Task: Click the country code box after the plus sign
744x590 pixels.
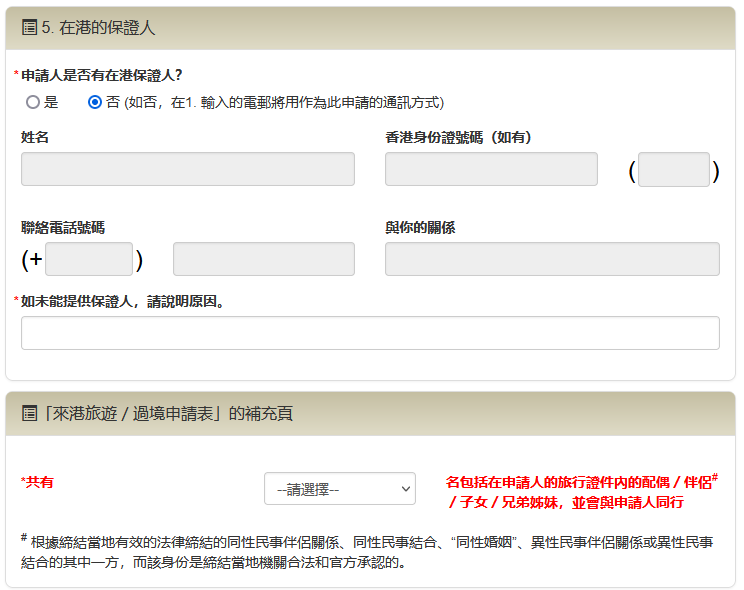Action: [89, 259]
